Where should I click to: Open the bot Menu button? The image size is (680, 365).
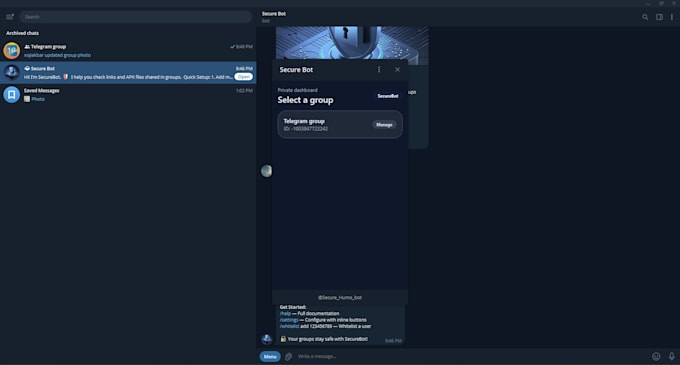point(270,356)
